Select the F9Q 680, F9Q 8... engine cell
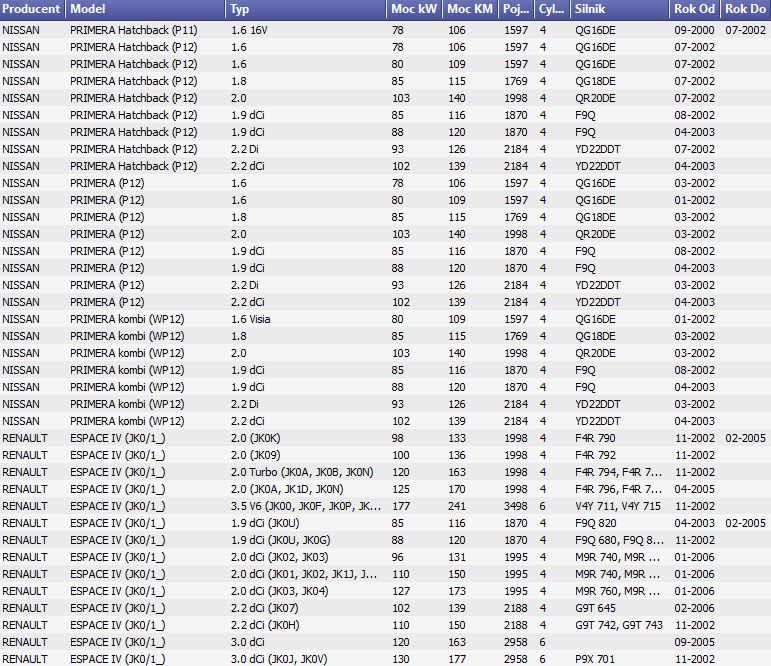This screenshot has height=666, width=771. [620, 540]
